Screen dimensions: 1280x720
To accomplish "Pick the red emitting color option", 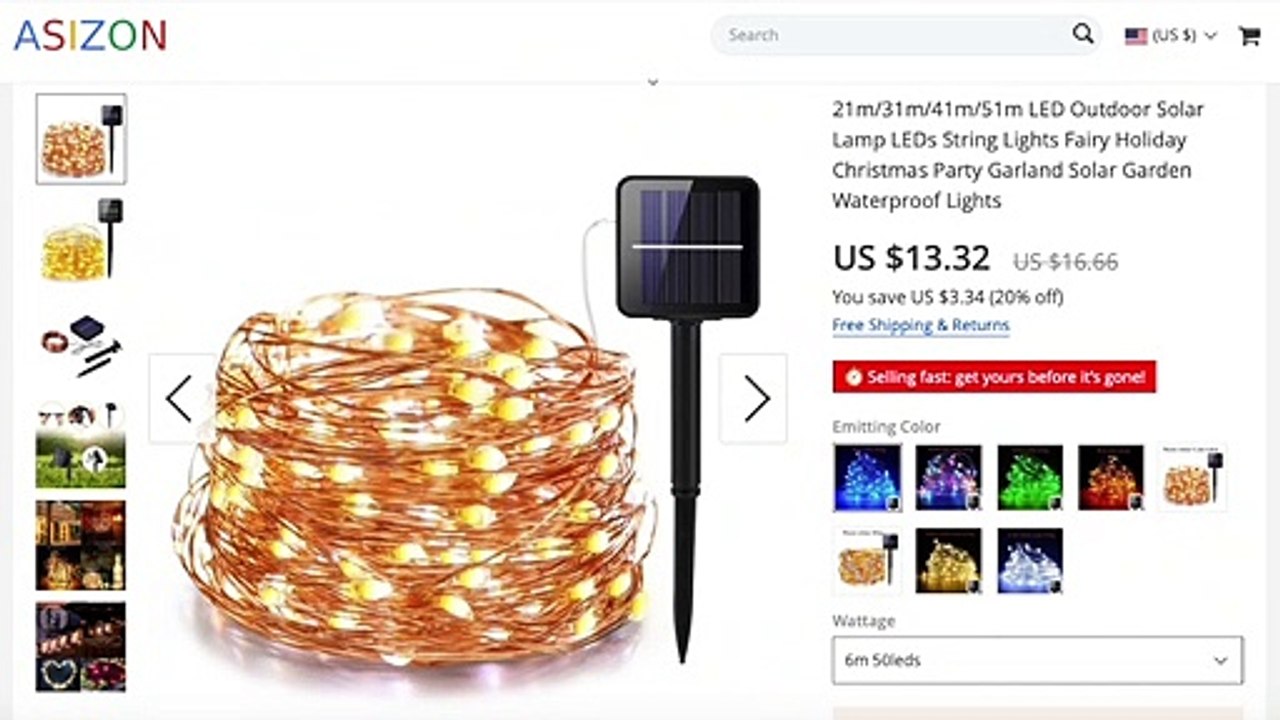I will pos(1111,478).
